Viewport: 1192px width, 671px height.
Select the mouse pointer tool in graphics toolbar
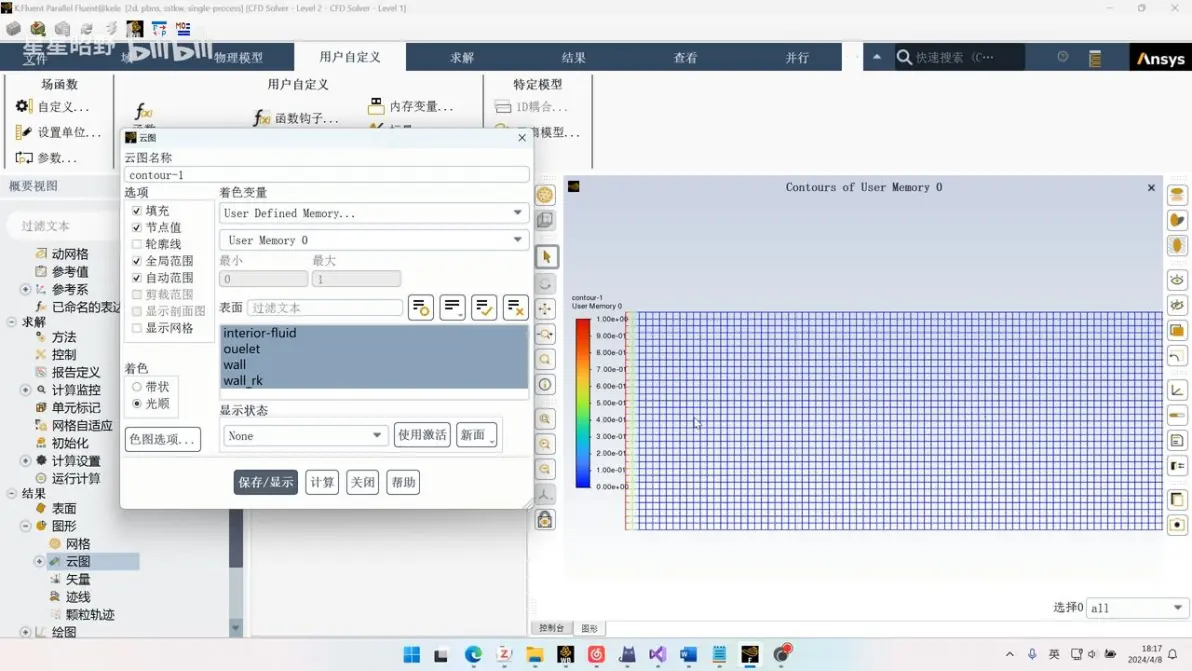tap(546, 257)
